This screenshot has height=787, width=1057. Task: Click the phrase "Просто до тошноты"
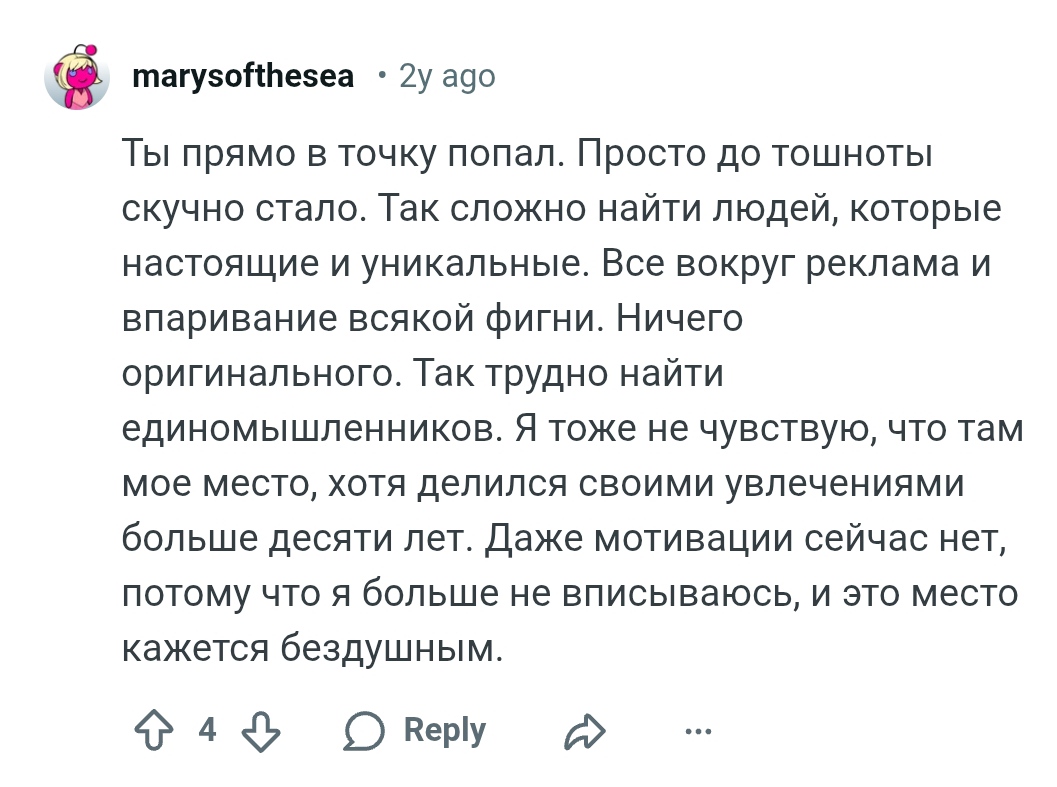(754, 156)
